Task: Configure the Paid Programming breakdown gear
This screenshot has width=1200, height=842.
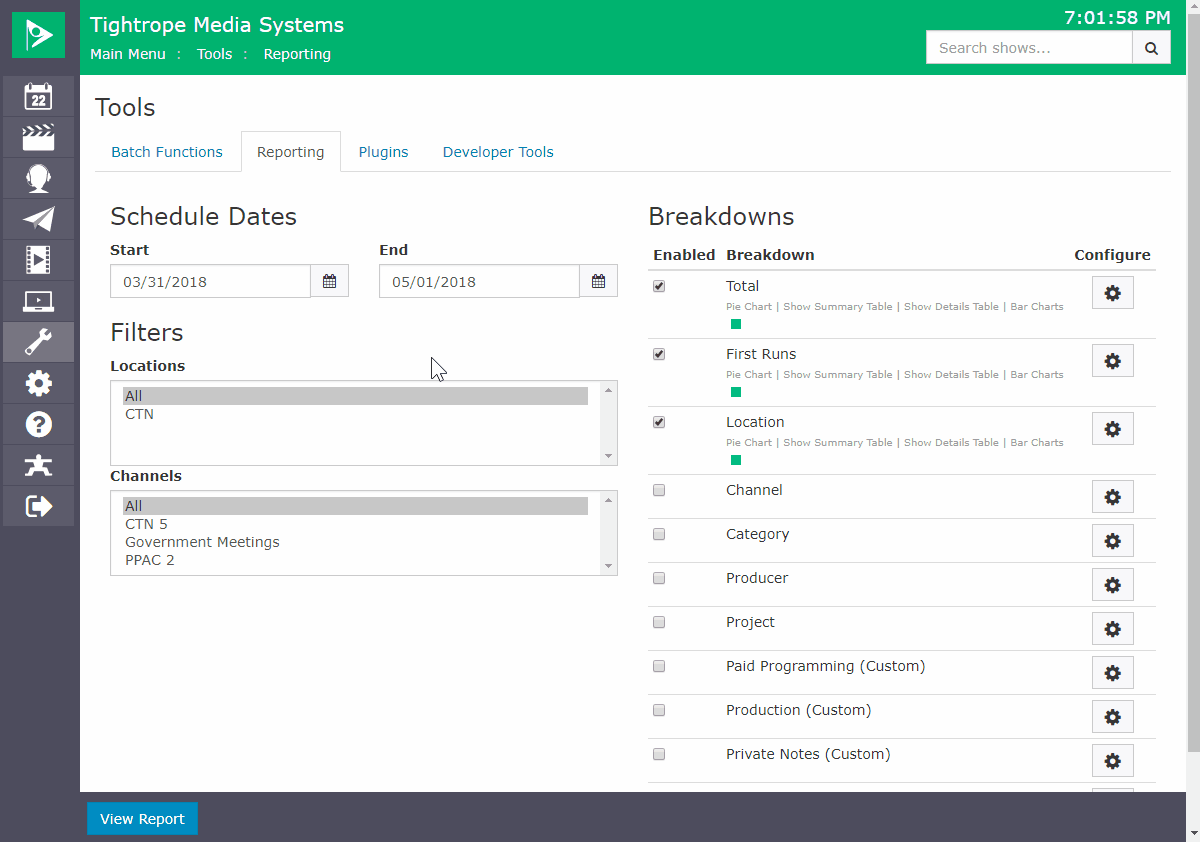Action: [1112, 673]
